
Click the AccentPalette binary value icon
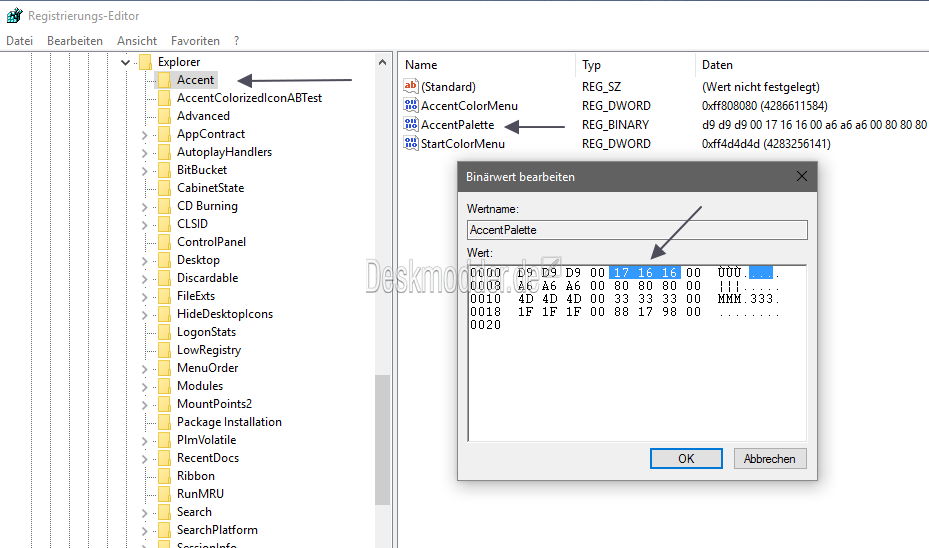click(411, 124)
